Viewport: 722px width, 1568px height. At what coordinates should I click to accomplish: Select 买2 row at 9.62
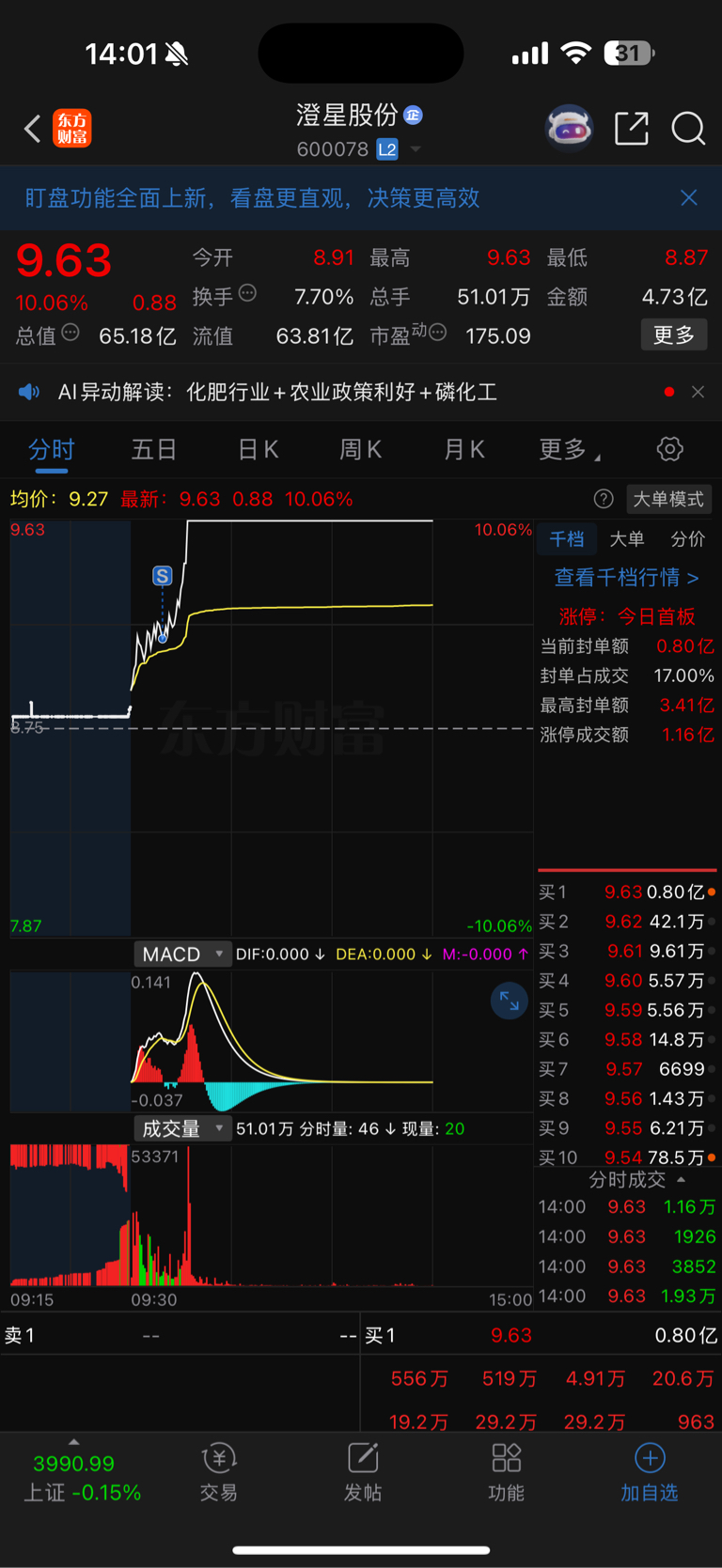[627, 922]
